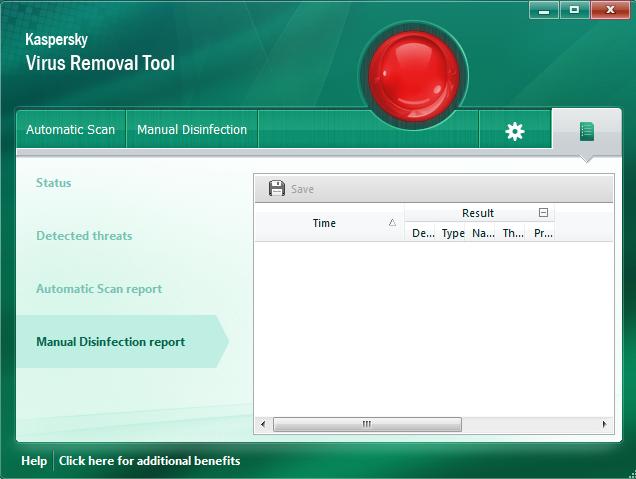Viewport: 636px width, 479px height.
Task: Click the Save button label
Action: (x=302, y=189)
